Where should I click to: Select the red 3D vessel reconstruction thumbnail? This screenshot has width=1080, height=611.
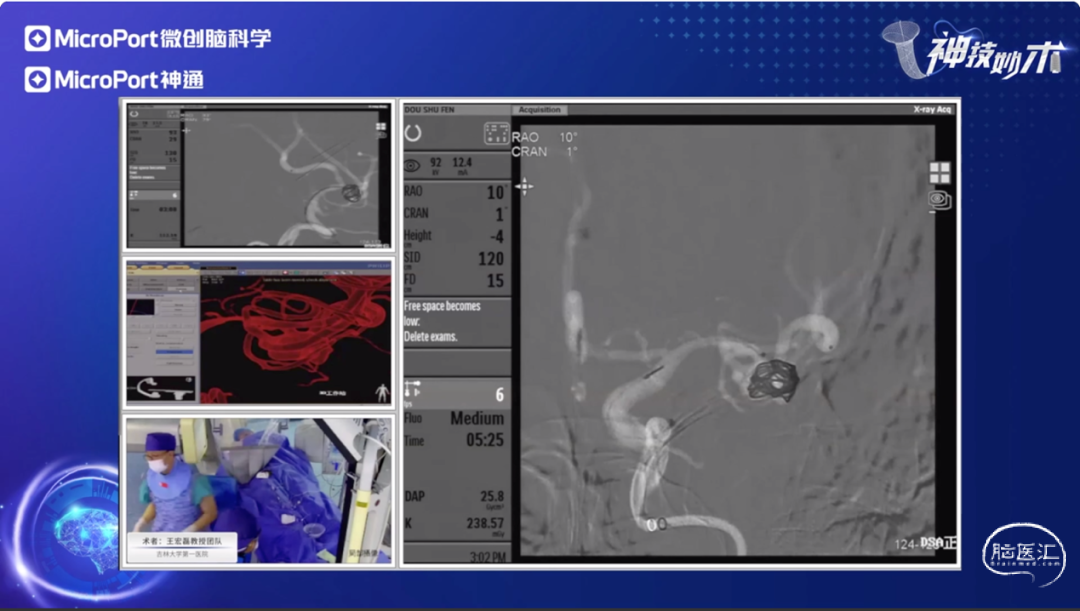pyautogui.click(x=258, y=333)
